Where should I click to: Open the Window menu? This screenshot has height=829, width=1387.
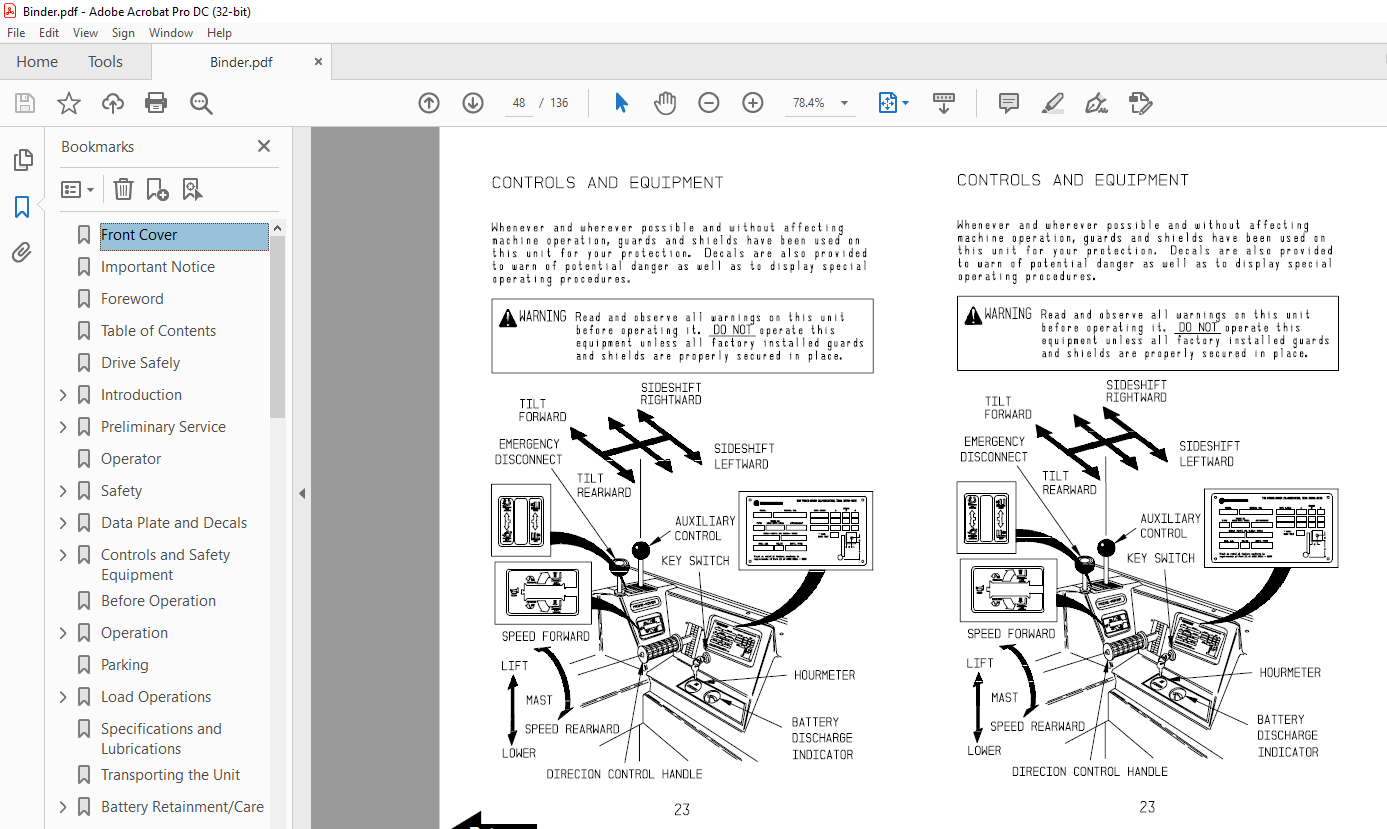pos(171,33)
